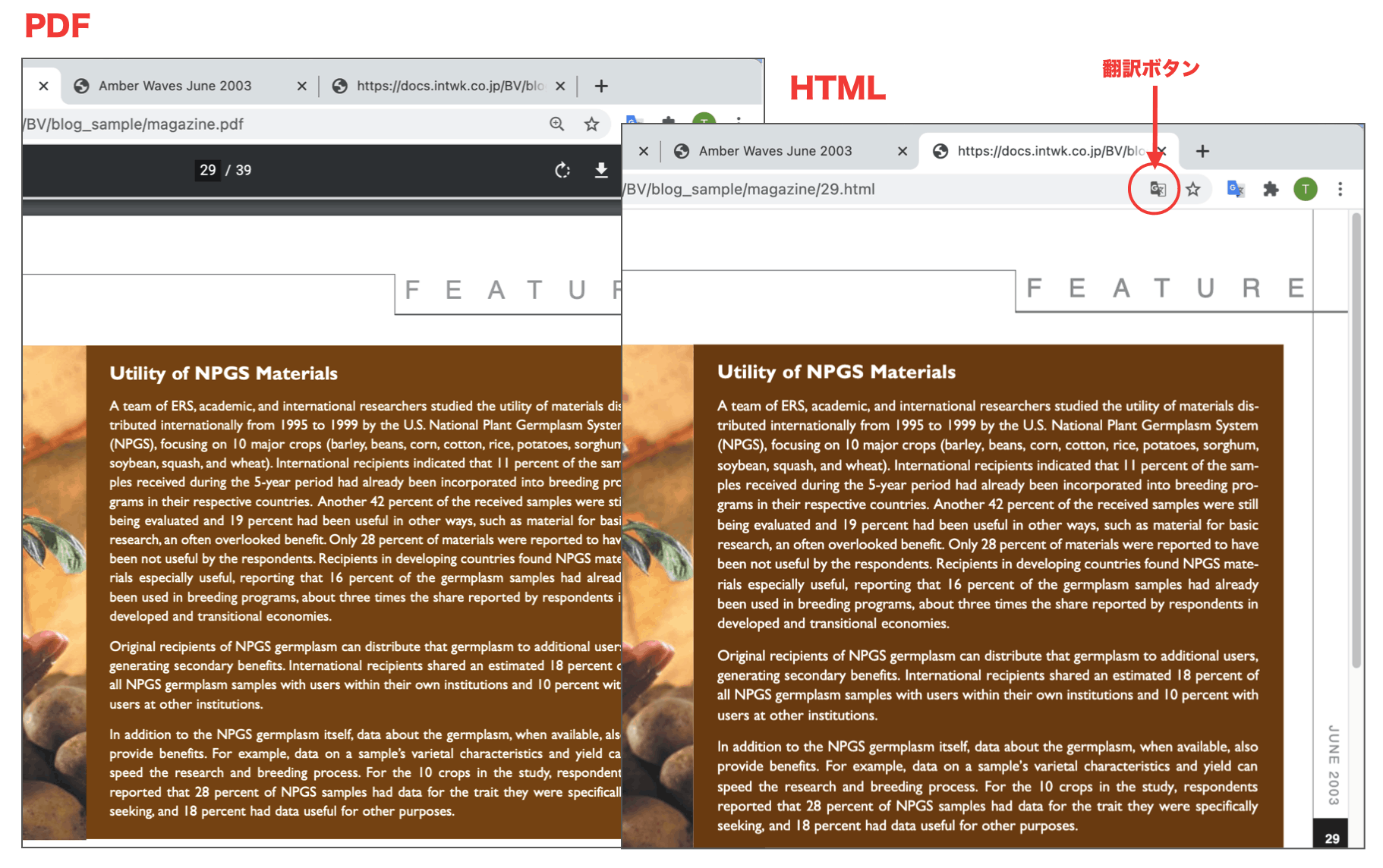This screenshot has height=868, width=1383.
Task: Open a new tab in the PDF window
Action: pyautogui.click(x=601, y=86)
